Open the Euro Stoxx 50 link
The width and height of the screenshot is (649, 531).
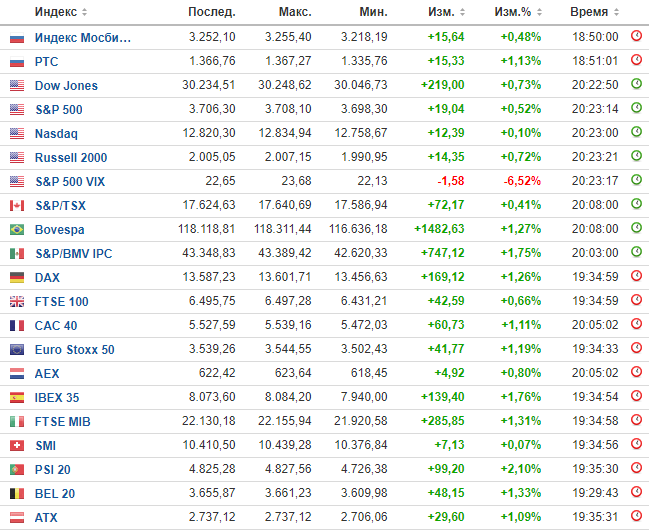(x=75, y=350)
